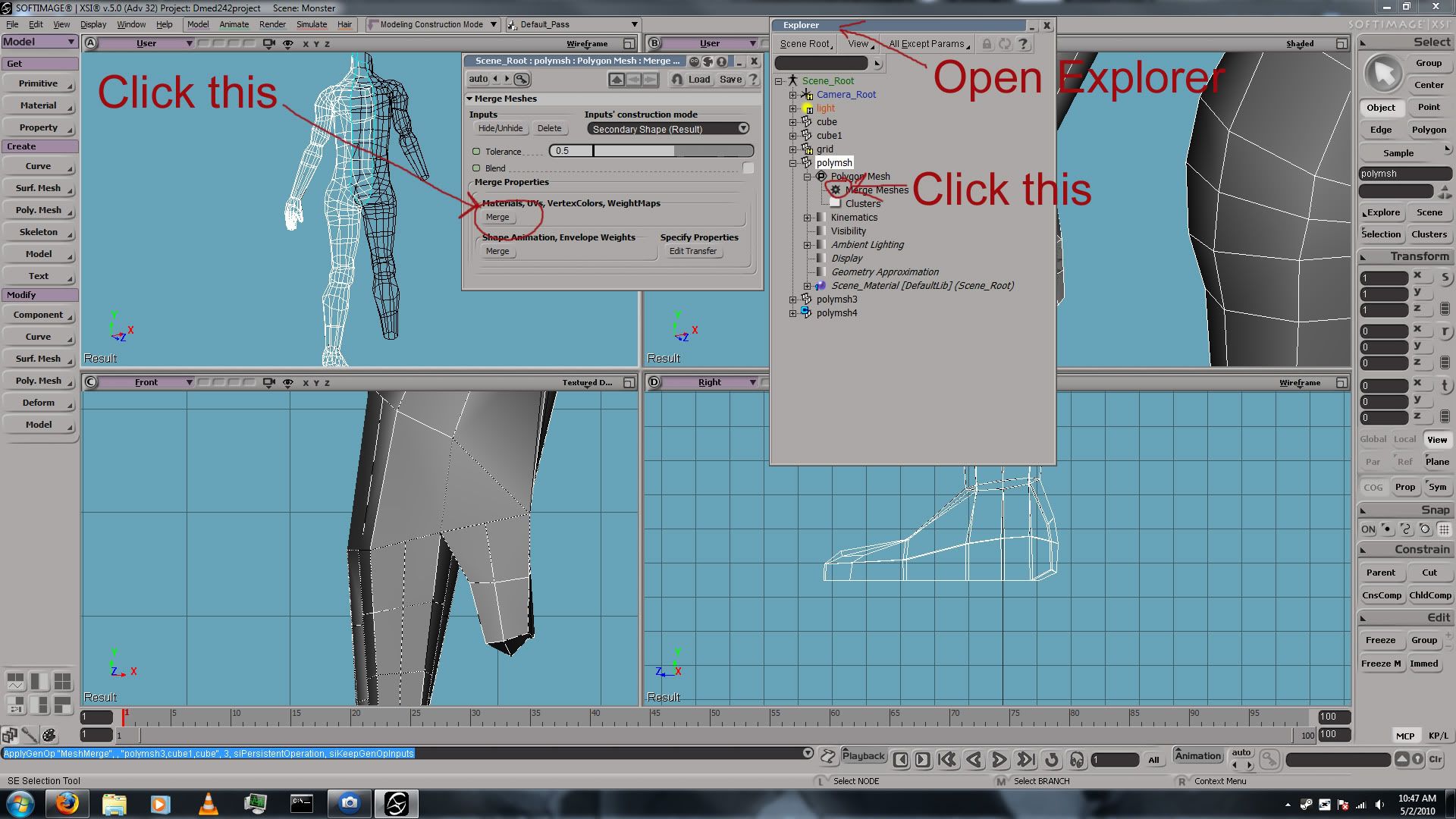Click play backward button in playback bar
This screenshot has height=819, width=1456.
974,759
